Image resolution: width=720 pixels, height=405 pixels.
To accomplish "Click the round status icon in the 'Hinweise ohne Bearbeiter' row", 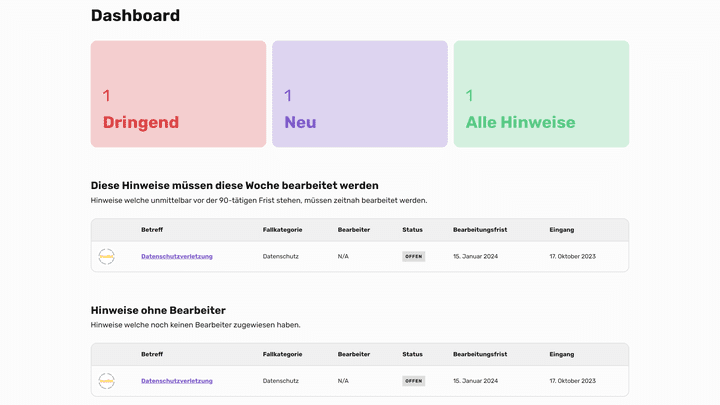I will pos(107,380).
